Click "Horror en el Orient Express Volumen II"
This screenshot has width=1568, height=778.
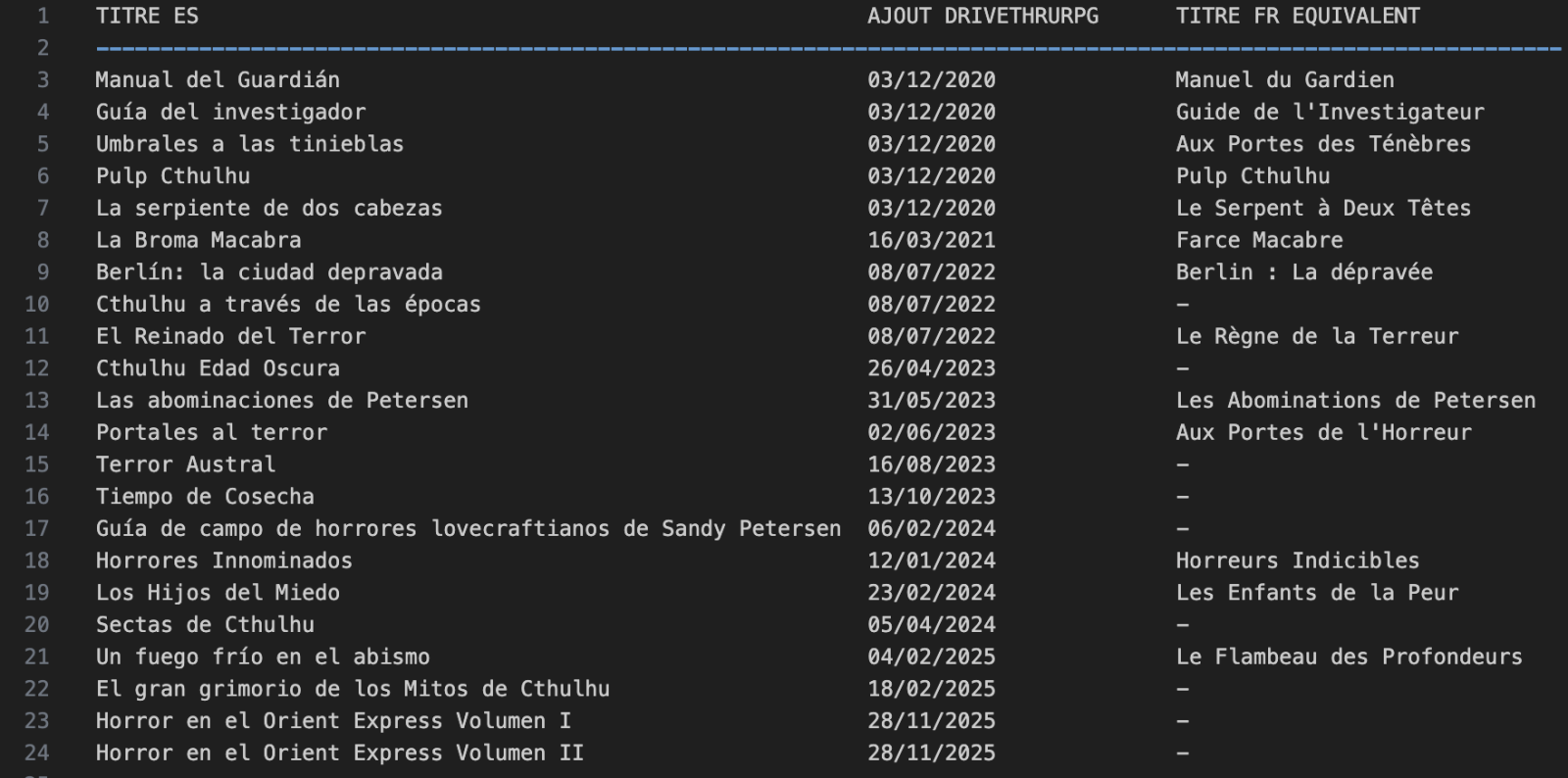click(x=339, y=753)
